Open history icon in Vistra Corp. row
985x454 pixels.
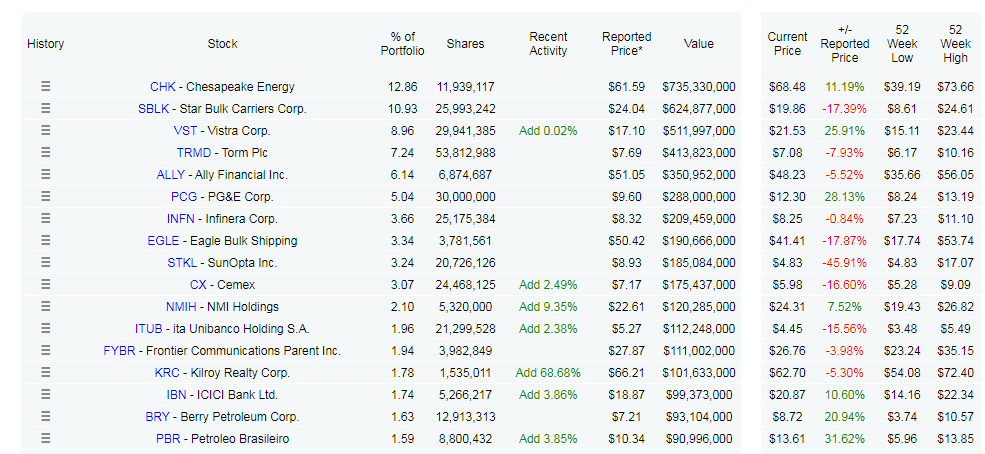(45, 131)
